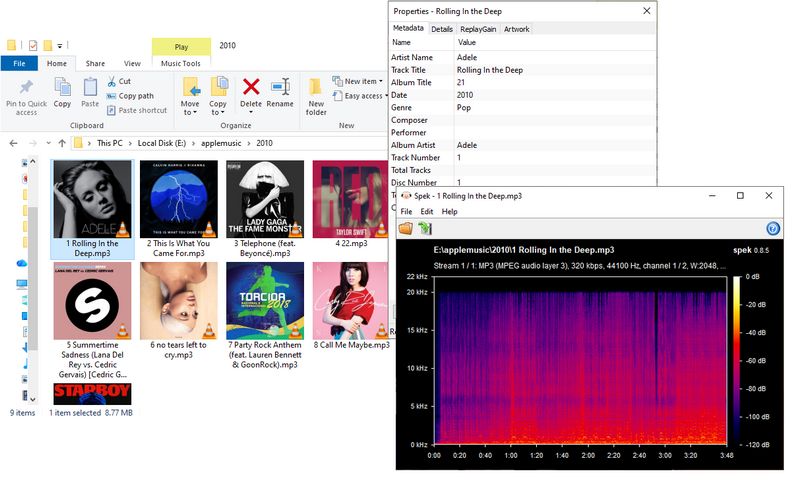
Task: Click the Album Title value 21
Action: (x=461, y=82)
